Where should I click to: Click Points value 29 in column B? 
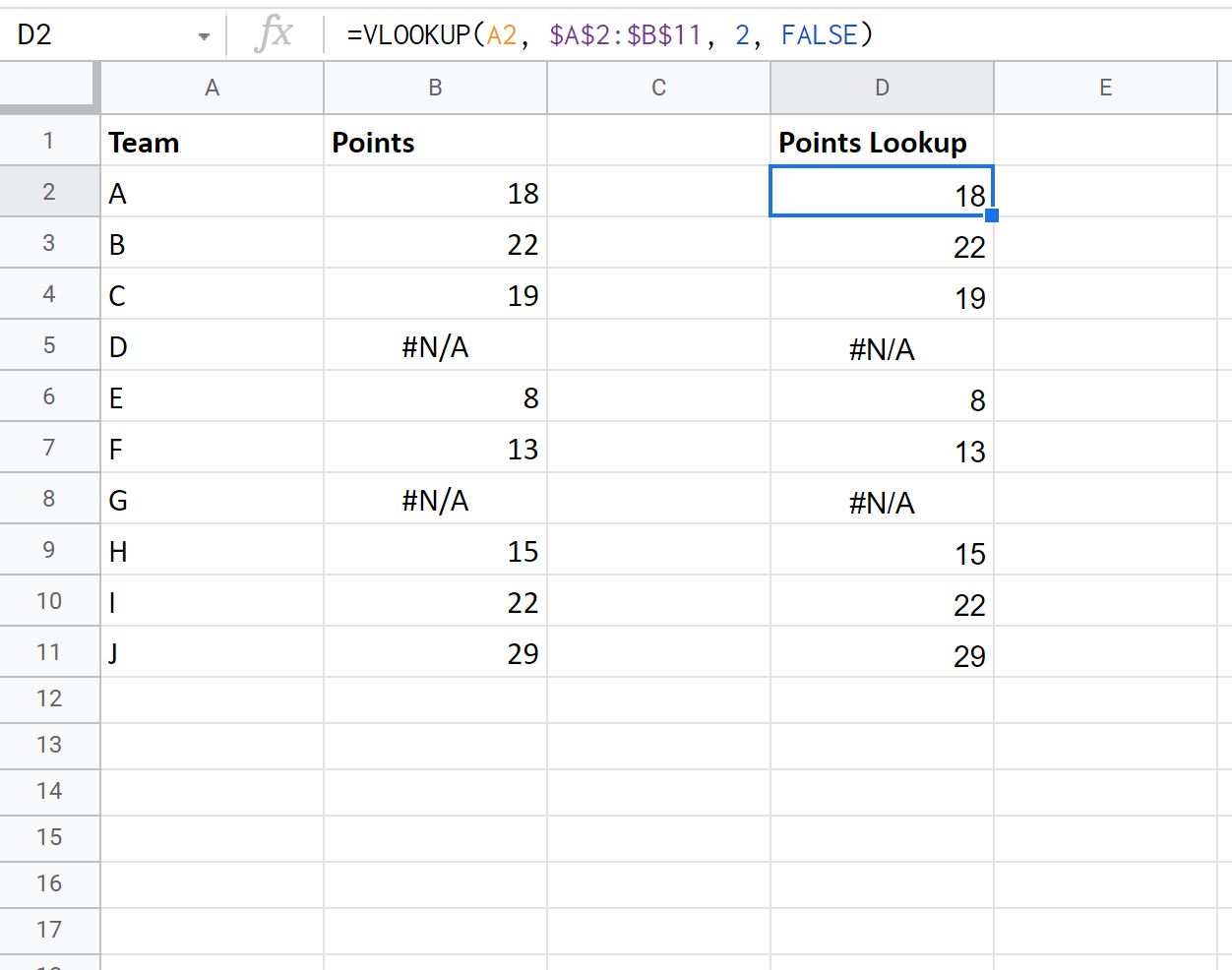[x=435, y=652]
